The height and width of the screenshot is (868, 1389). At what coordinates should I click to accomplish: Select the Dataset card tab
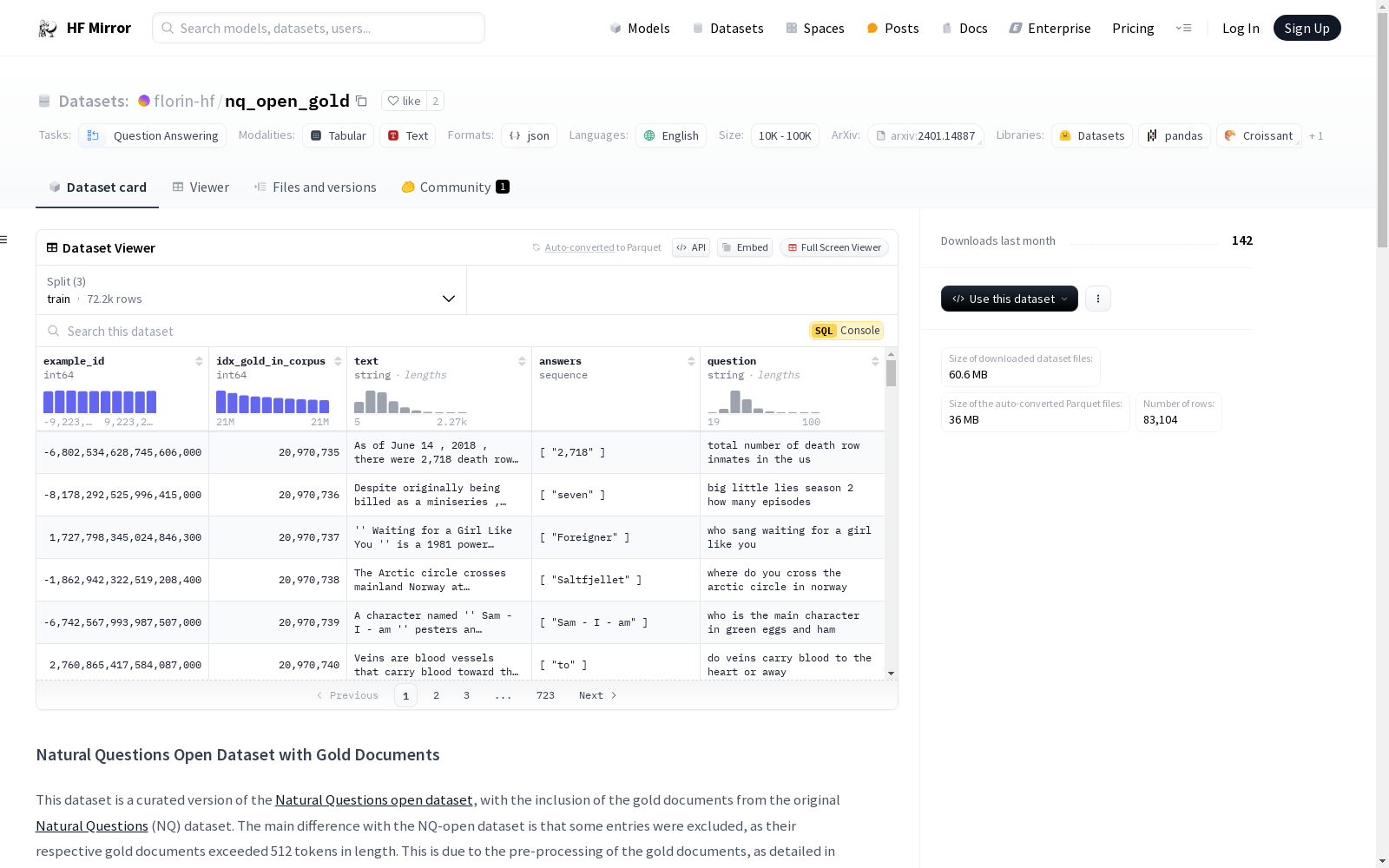click(97, 187)
